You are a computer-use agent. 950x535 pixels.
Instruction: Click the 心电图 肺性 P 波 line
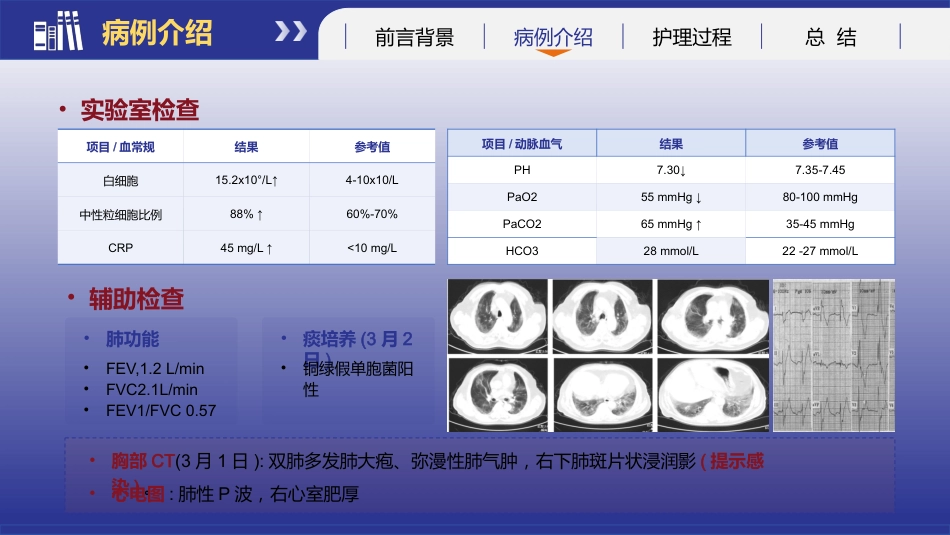(235, 494)
